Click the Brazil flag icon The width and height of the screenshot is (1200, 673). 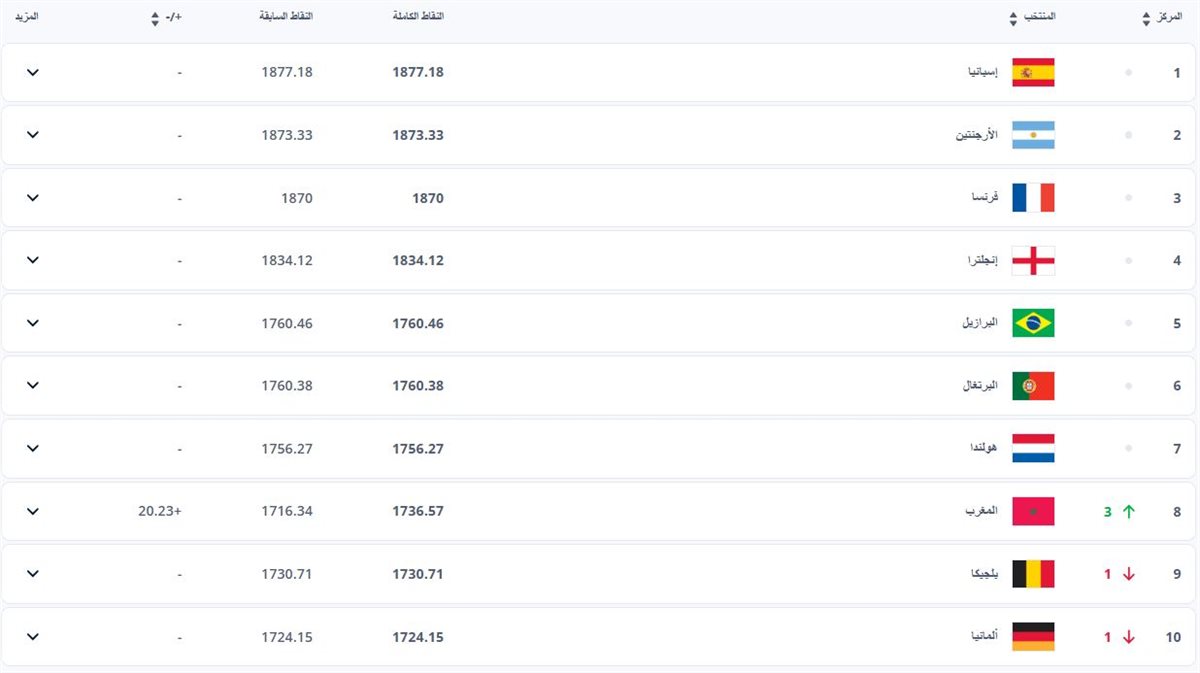1033,323
